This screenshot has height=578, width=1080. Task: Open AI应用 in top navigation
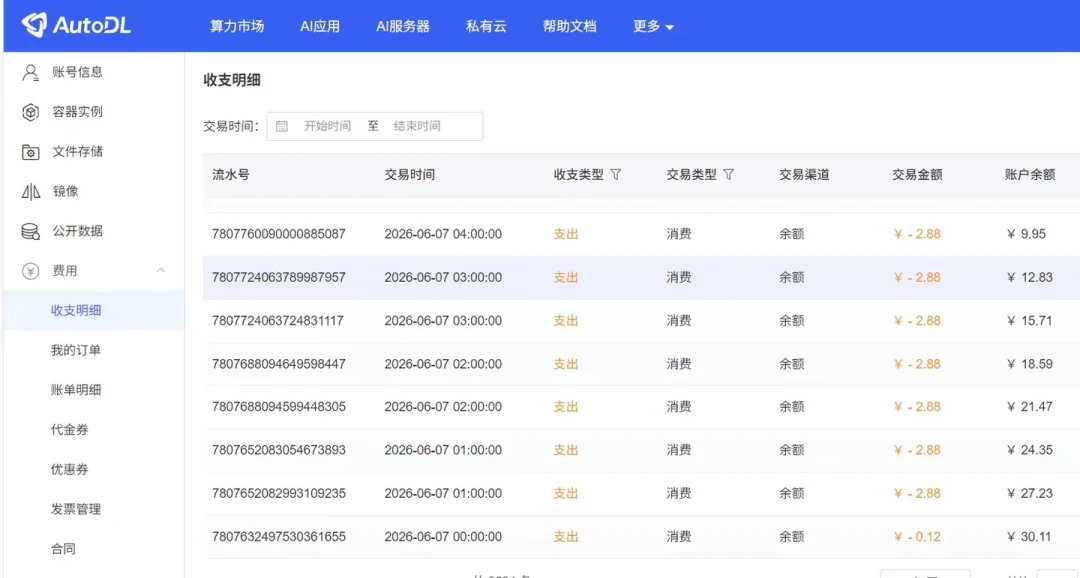[x=320, y=26]
